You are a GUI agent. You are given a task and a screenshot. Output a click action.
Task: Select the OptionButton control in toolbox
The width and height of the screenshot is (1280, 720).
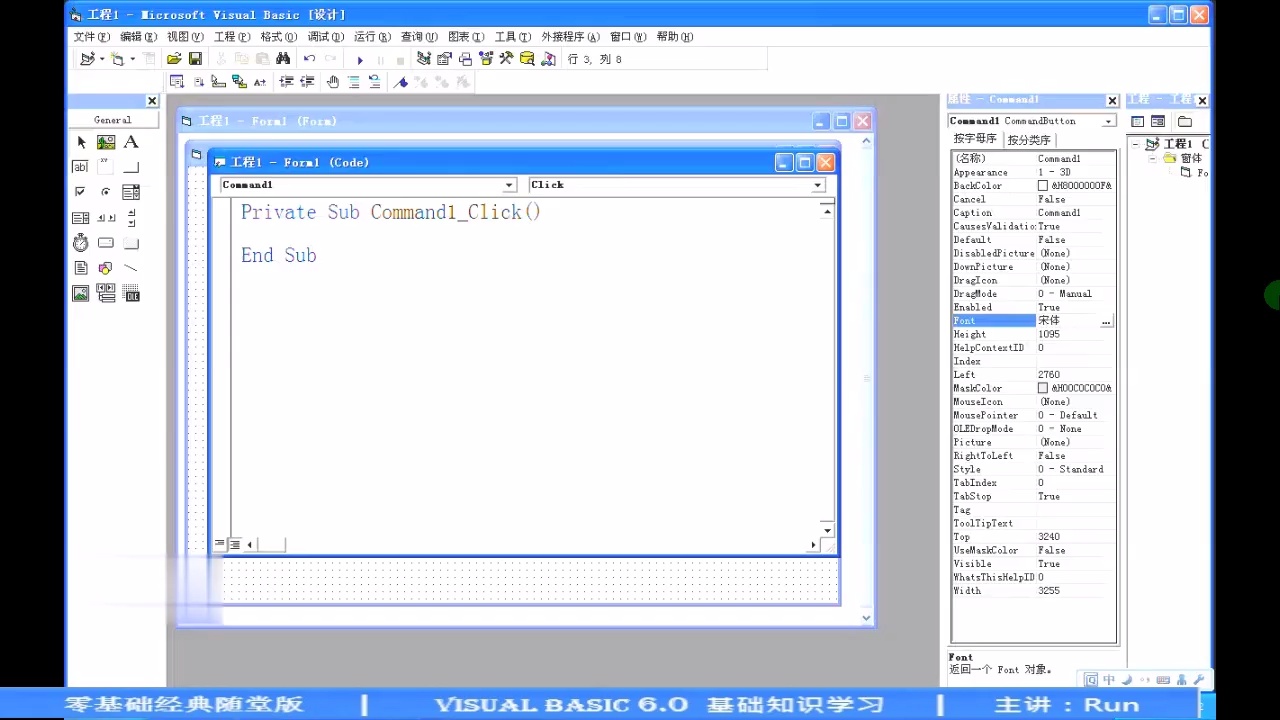[106, 192]
